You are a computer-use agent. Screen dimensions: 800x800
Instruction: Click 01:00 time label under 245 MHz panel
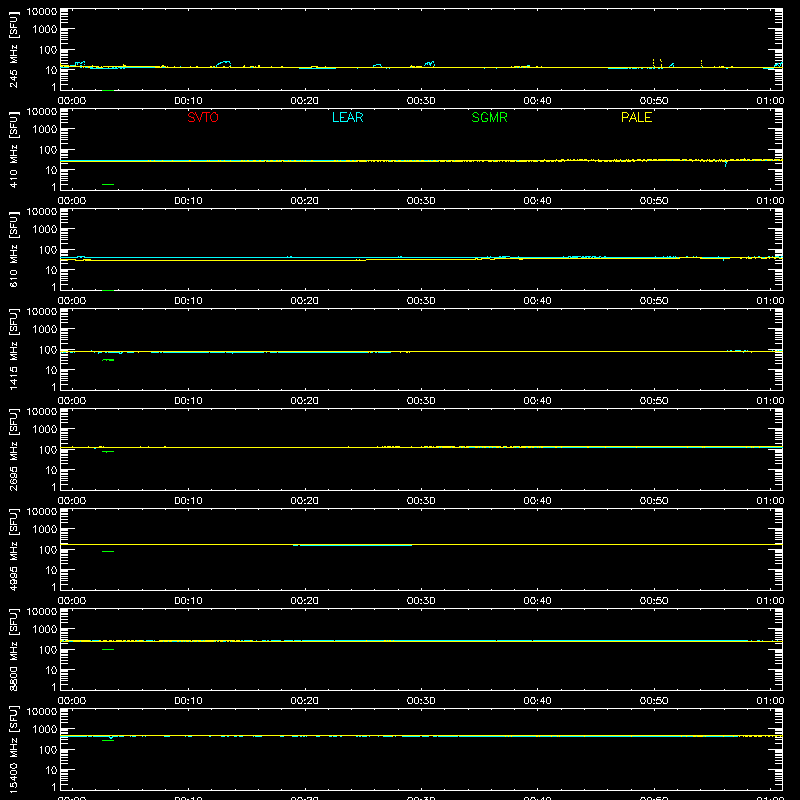coord(770,101)
